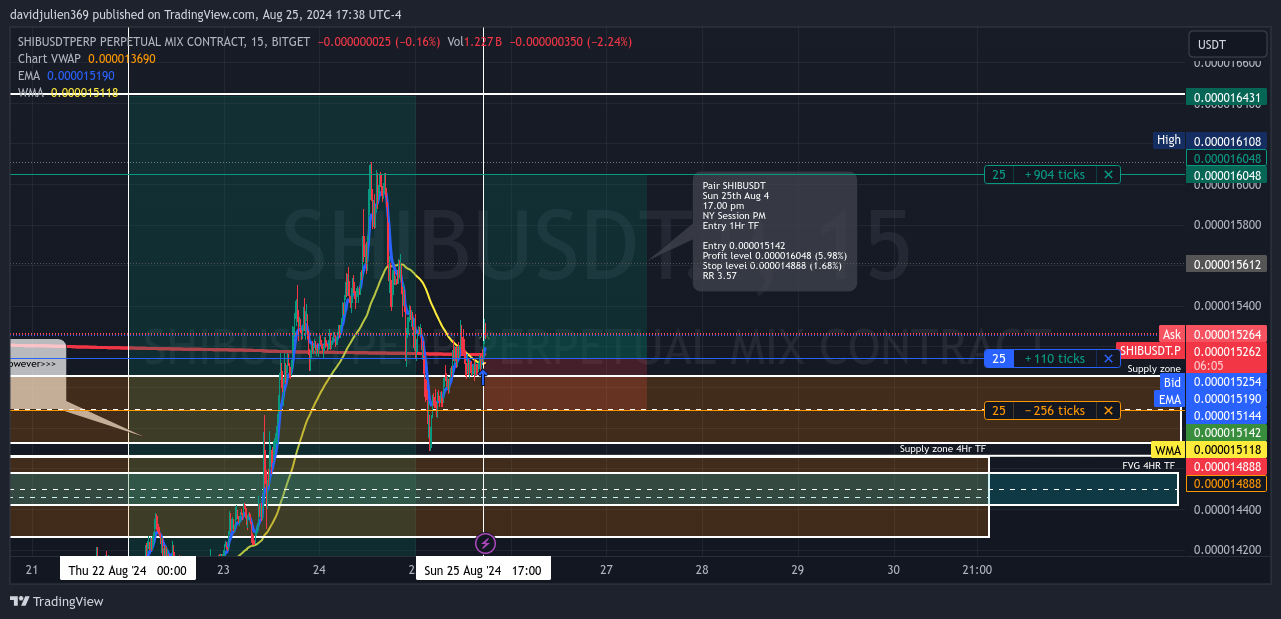1281x619 pixels.
Task: Click the blue 0.000015144 price label
Action: (x=1227, y=416)
